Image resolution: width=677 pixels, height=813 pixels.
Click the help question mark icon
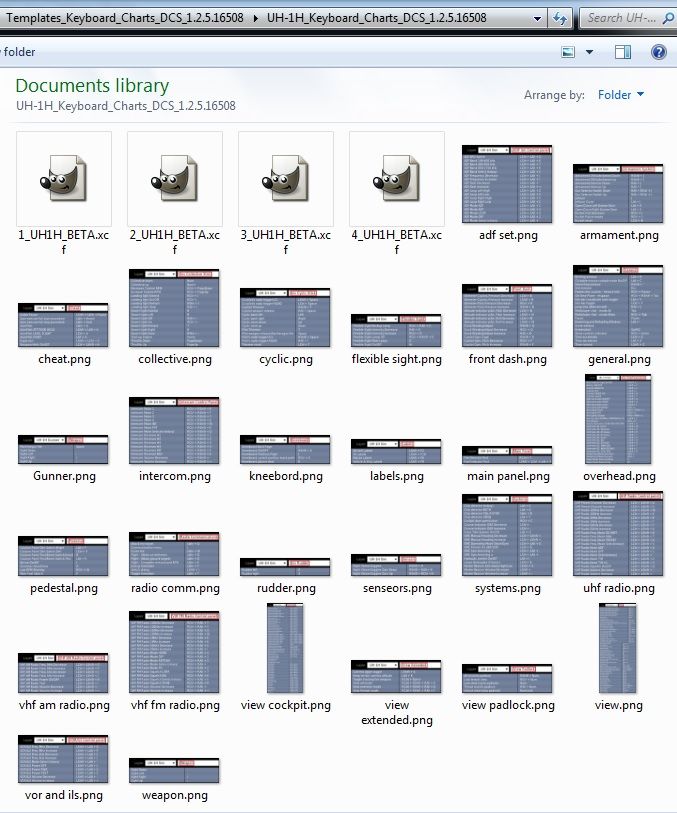click(x=659, y=52)
